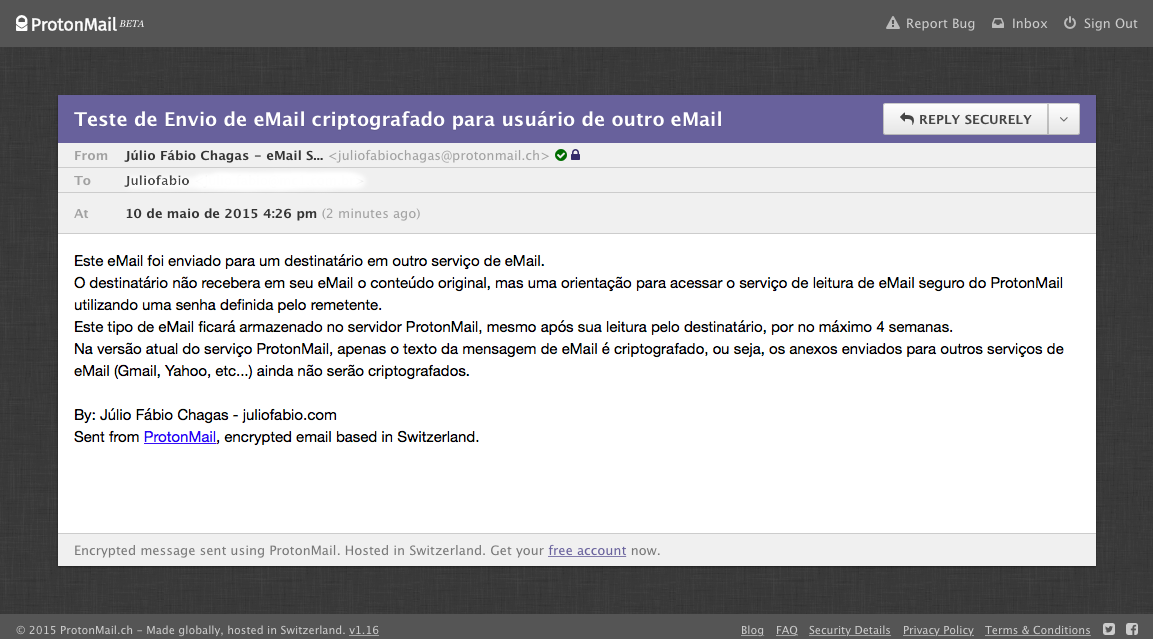This screenshot has width=1153, height=639.
Task: Open the Blog footer link
Action: click(x=752, y=630)
